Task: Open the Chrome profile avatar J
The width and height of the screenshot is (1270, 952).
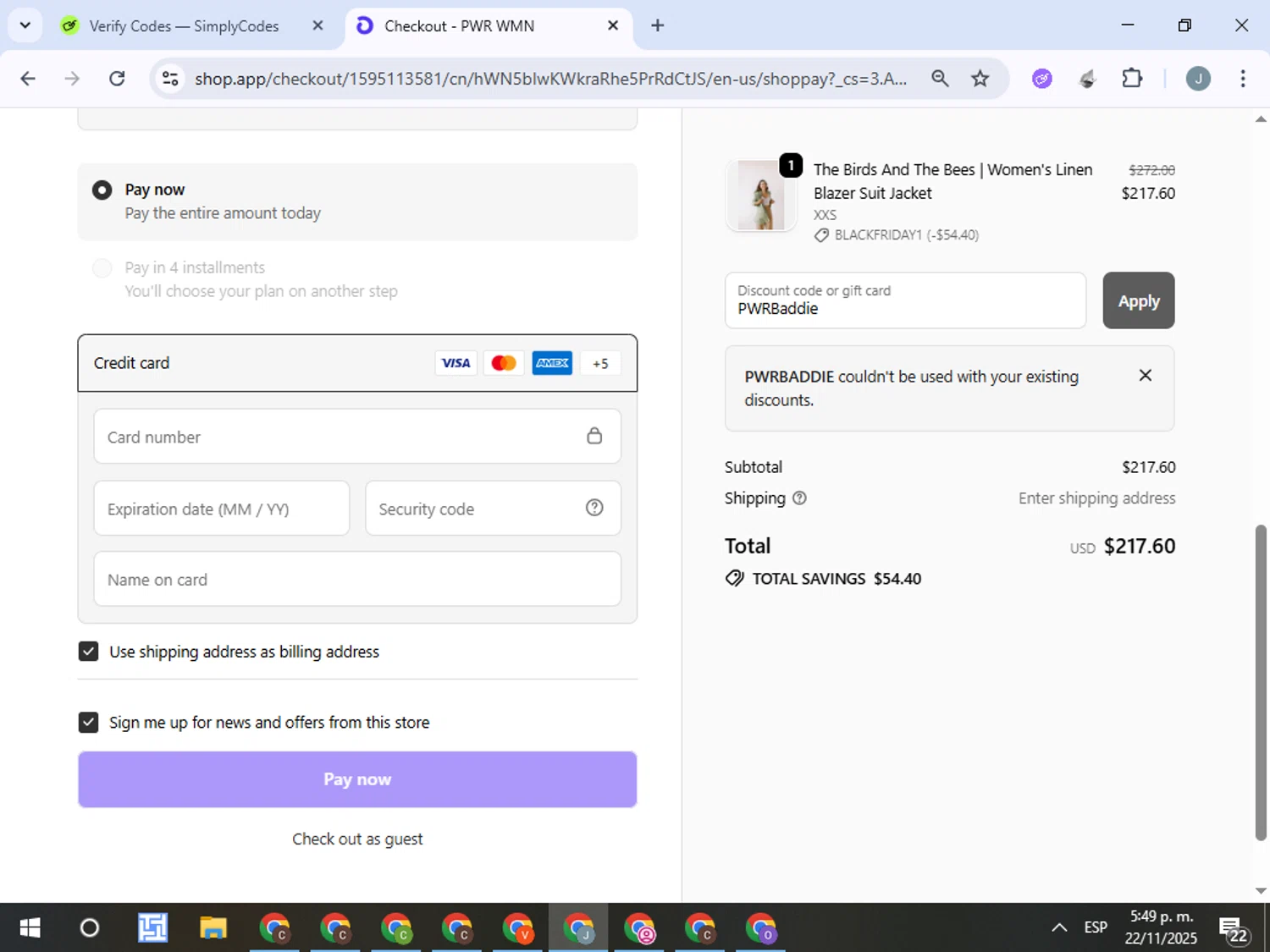Action: pos(1198,79)
